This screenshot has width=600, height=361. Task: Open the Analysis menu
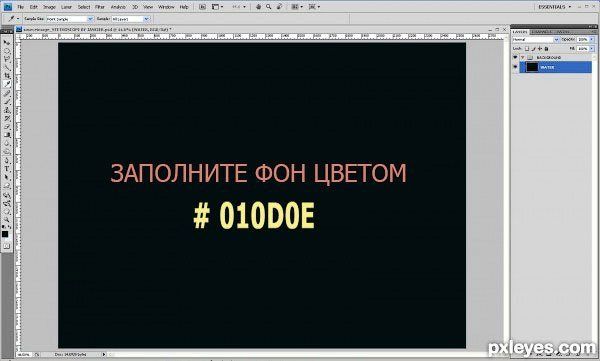click(118, 7)
